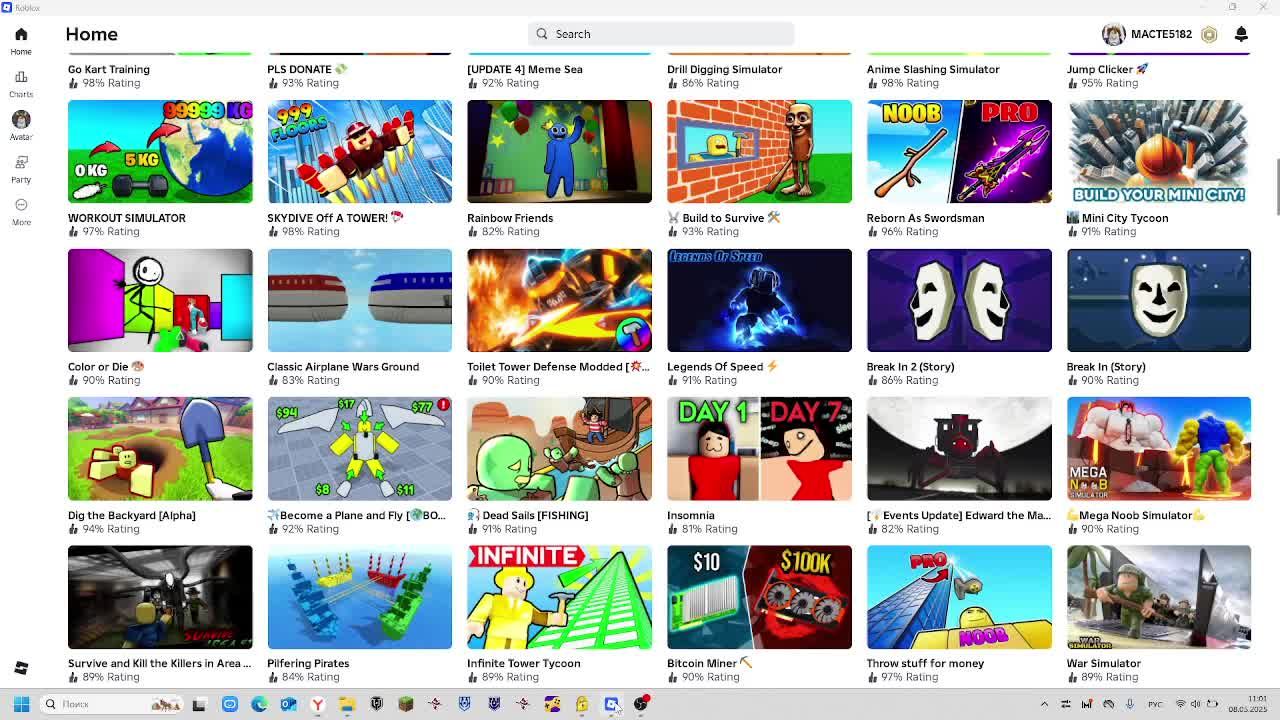This screenshot has width=1280, height=720.
Task: Open the Rainbow Friends game title
Action: pos(510,218)
